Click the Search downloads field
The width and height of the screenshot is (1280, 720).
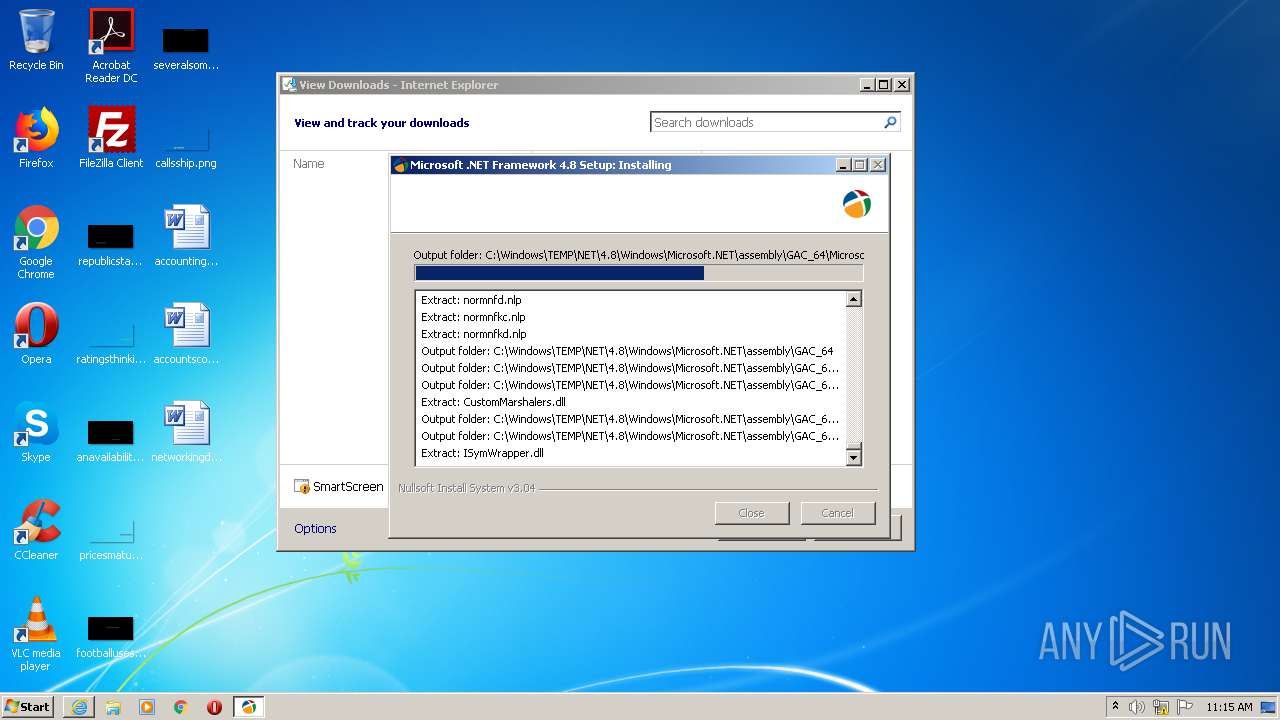(775, 122)
